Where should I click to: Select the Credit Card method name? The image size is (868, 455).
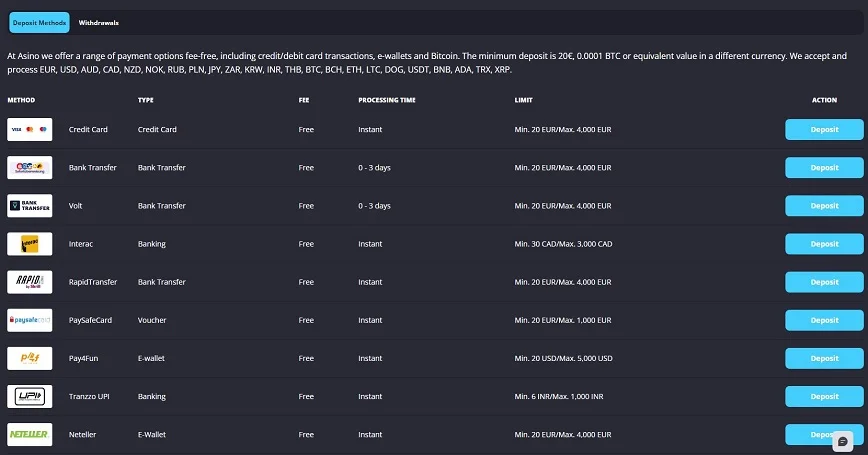(x=88, y=130)
